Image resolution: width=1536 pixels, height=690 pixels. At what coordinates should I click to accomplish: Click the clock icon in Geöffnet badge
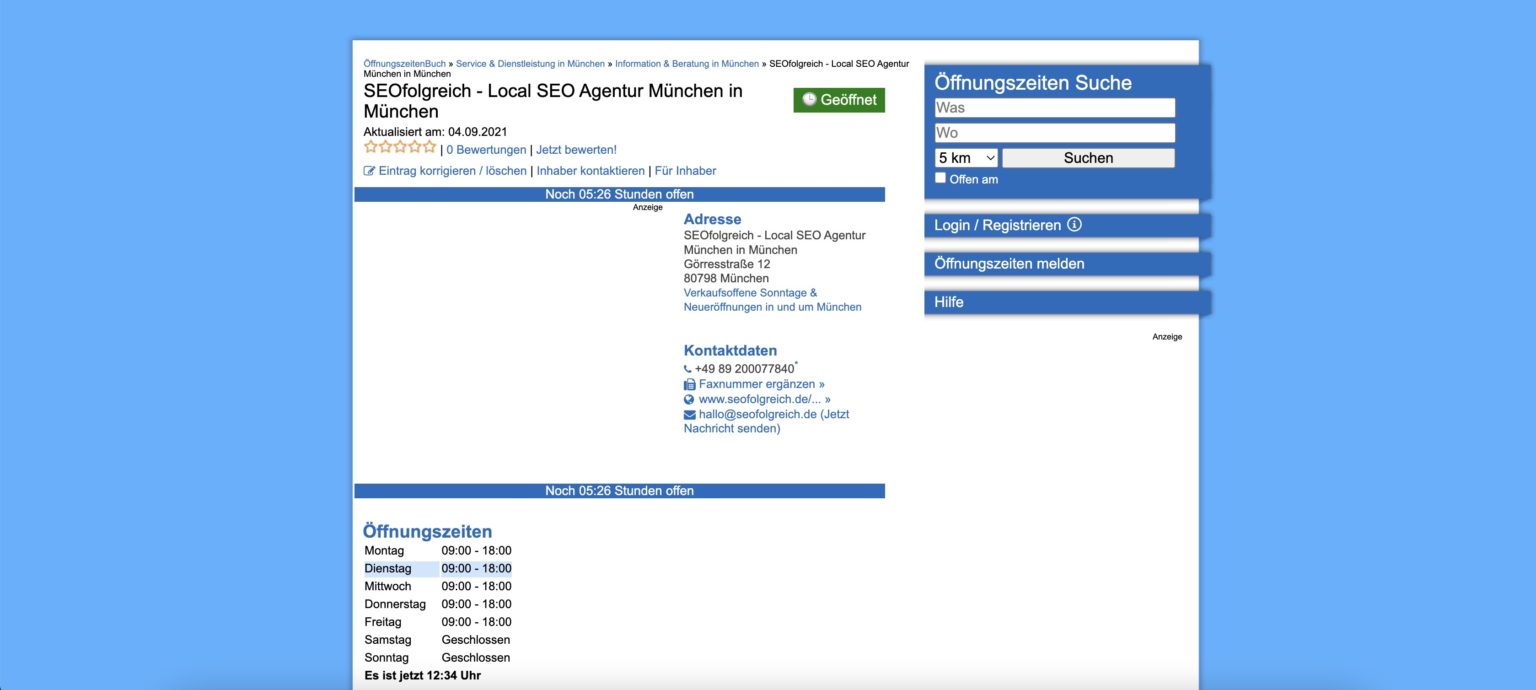coord(809,100)
